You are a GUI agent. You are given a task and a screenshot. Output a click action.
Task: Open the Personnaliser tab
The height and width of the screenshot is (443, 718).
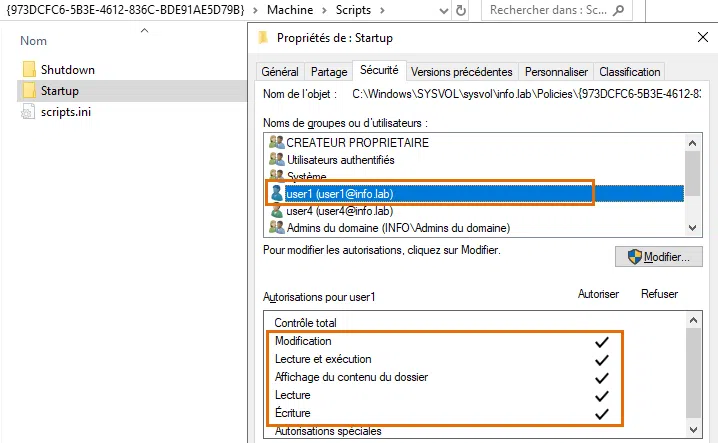[556, 72]
